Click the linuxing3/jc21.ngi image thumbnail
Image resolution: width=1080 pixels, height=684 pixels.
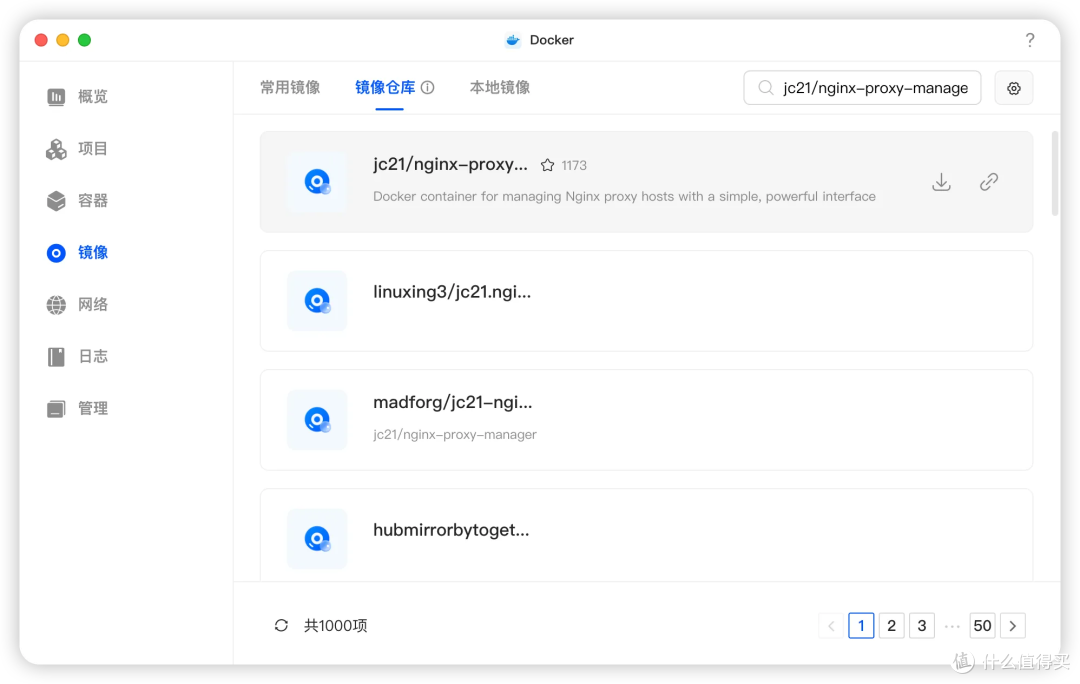tap(317, 301)
